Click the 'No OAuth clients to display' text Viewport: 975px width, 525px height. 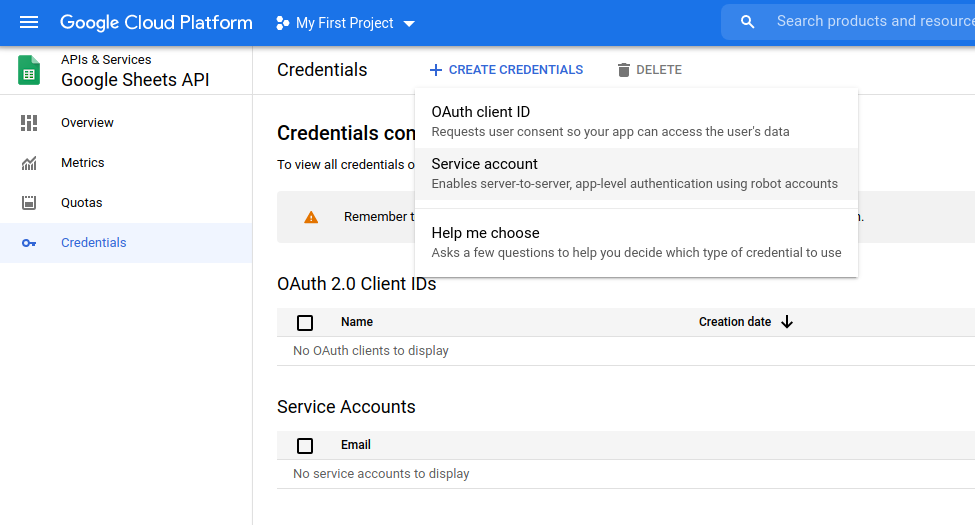[x=371, y=351]
